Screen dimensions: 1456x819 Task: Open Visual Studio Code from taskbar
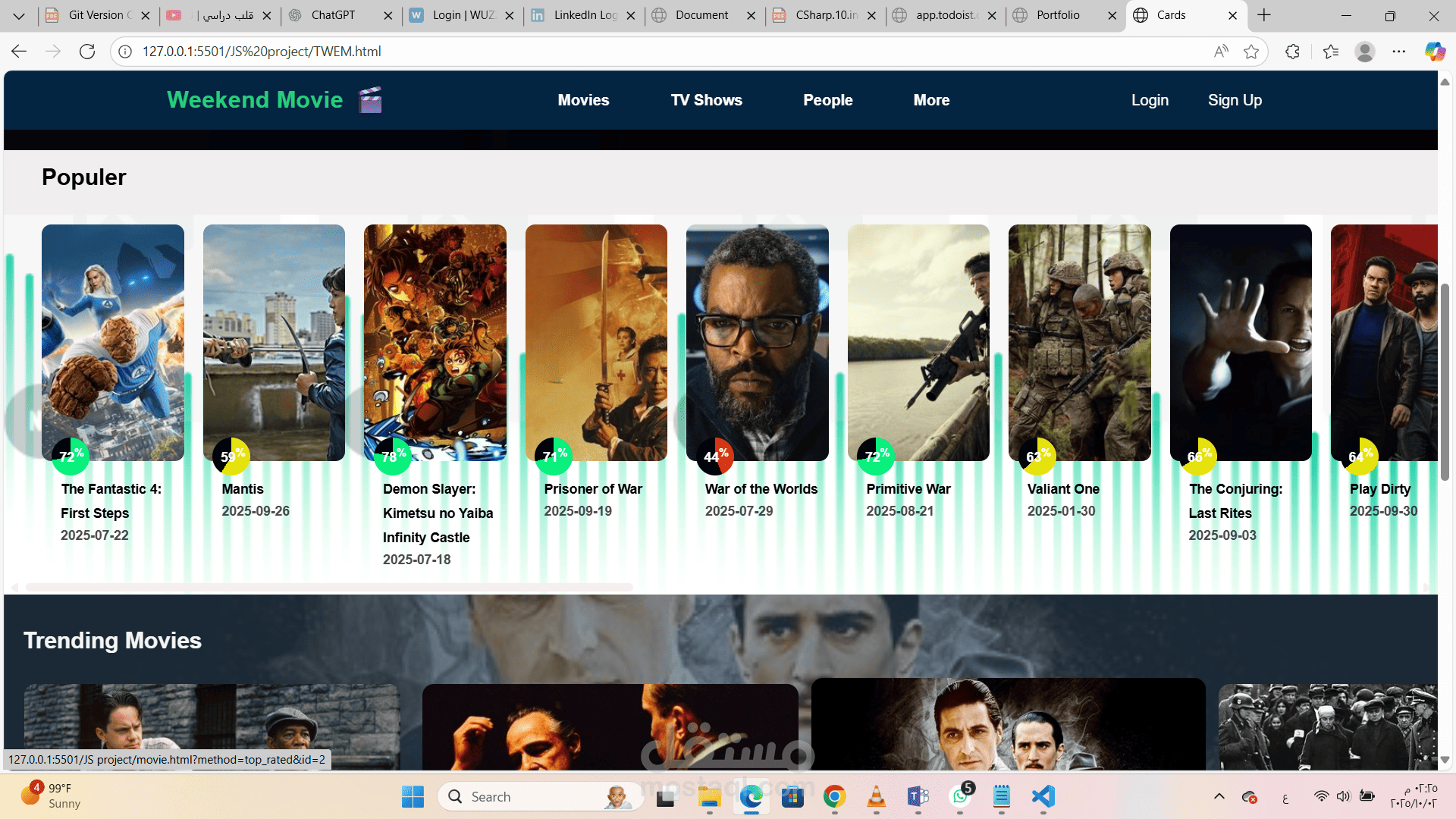tap(1043, 796)
